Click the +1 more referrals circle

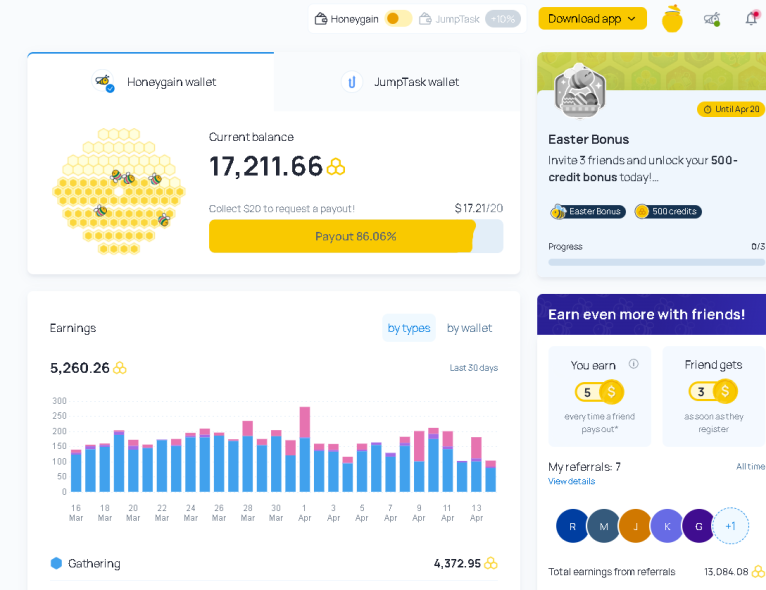click(x=730, y=526)
